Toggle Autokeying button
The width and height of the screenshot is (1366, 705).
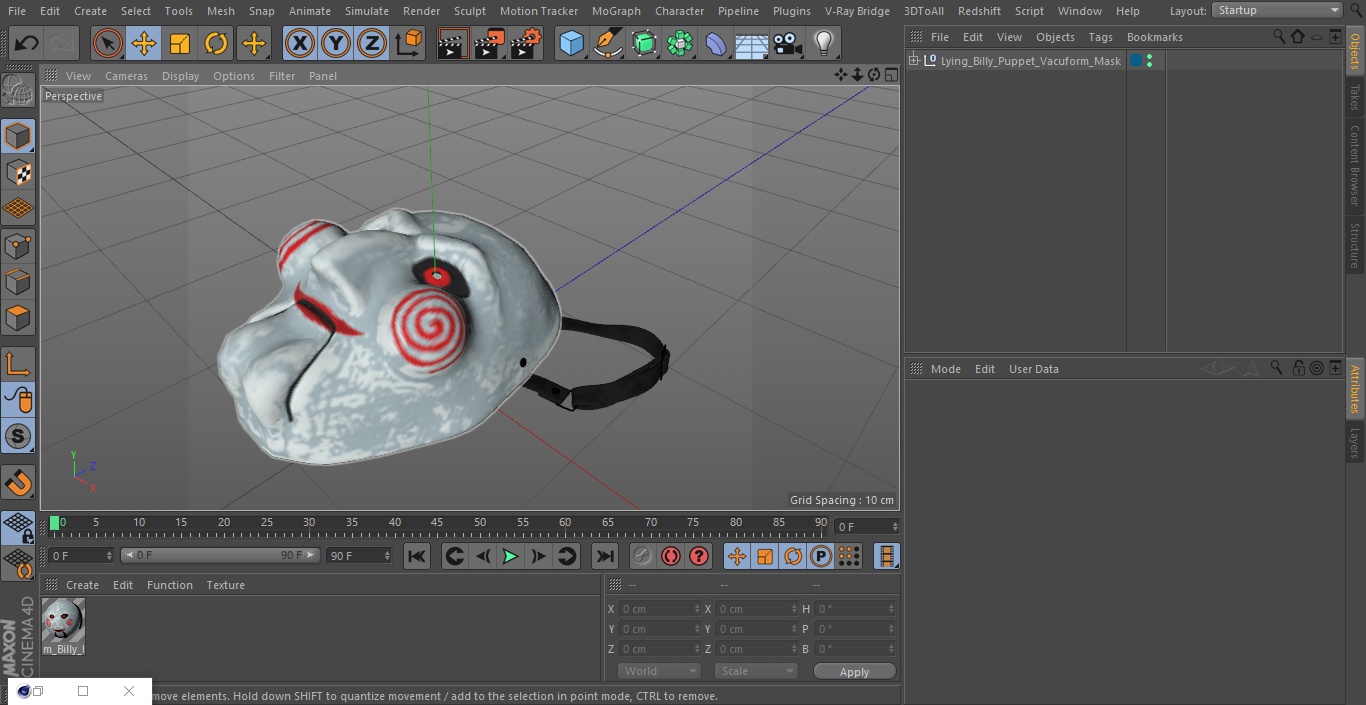671,556
